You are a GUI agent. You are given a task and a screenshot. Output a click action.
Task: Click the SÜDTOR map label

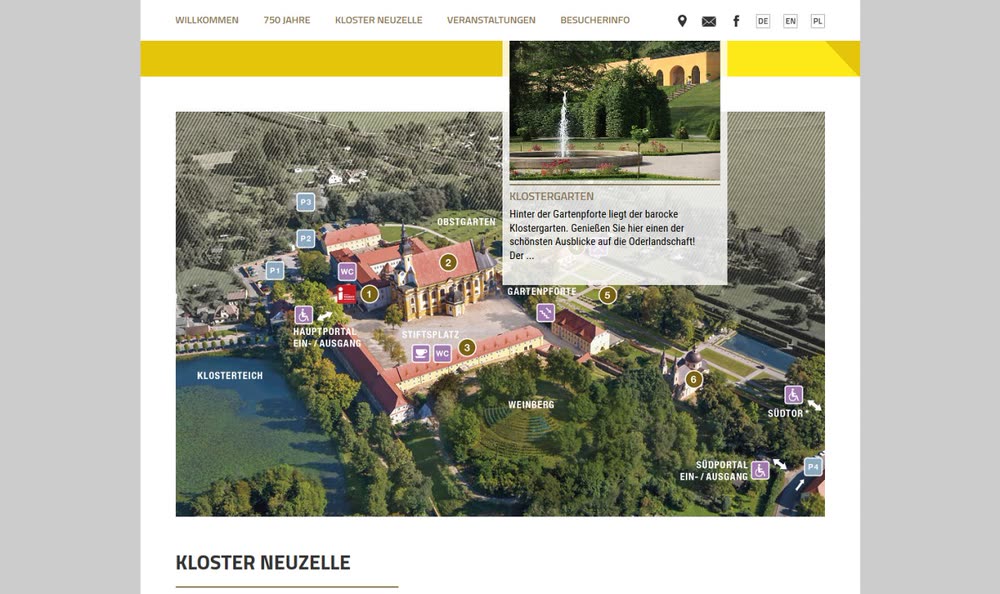click(x=785, y=413)
